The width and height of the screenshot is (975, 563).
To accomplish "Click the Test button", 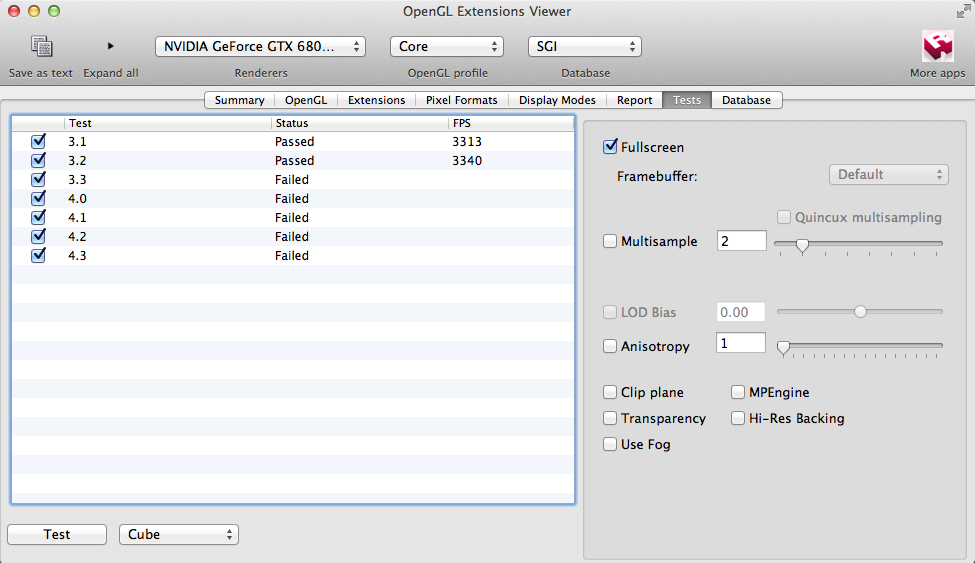I will [57, 534].
